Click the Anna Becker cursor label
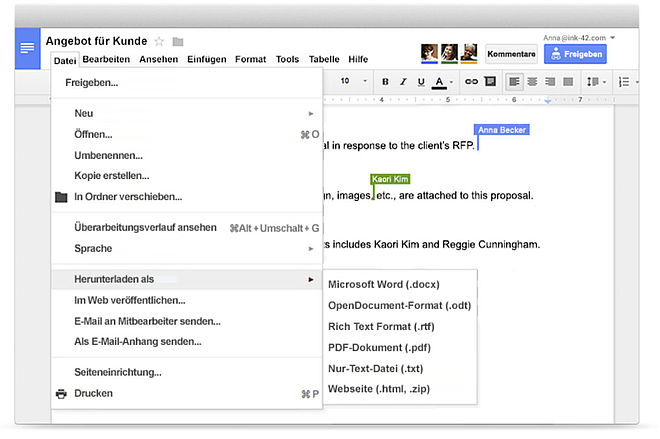 point(502,130)
